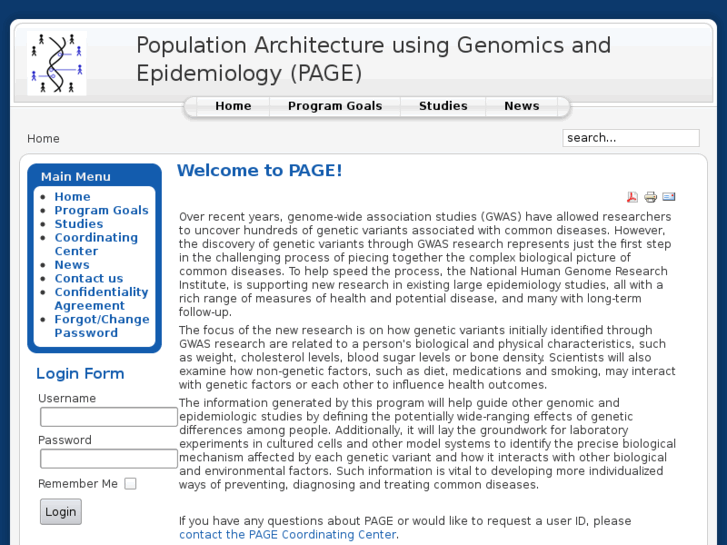Viewport: 727px width, 545px height.
Task: Click Contact us in the Main Menu
Action: [89, 278]
